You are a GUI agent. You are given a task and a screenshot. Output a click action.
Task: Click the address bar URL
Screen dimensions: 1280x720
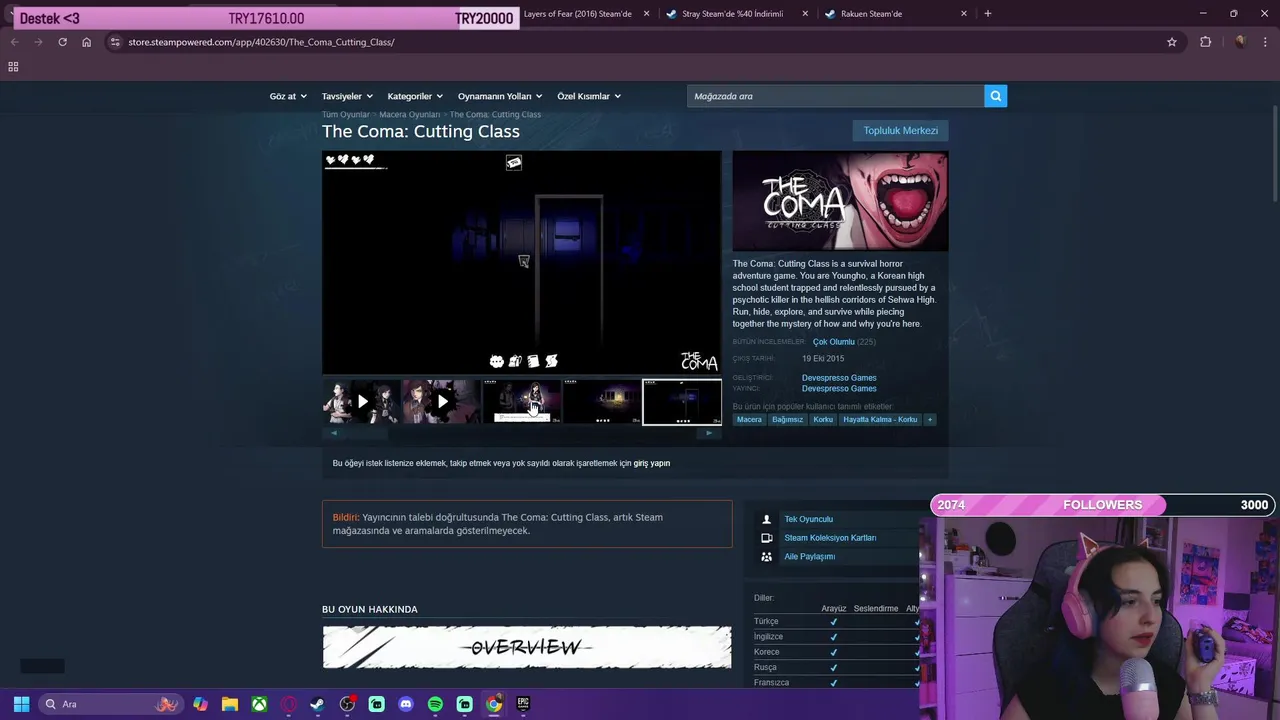(x=261, y=42)
